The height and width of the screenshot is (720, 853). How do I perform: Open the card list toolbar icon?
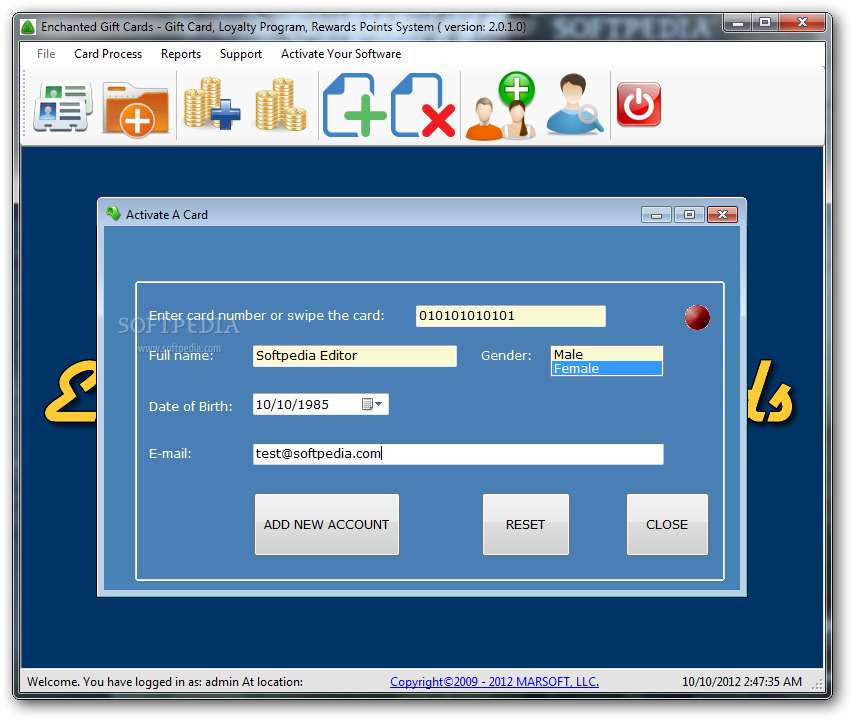[x=63, y=107]
